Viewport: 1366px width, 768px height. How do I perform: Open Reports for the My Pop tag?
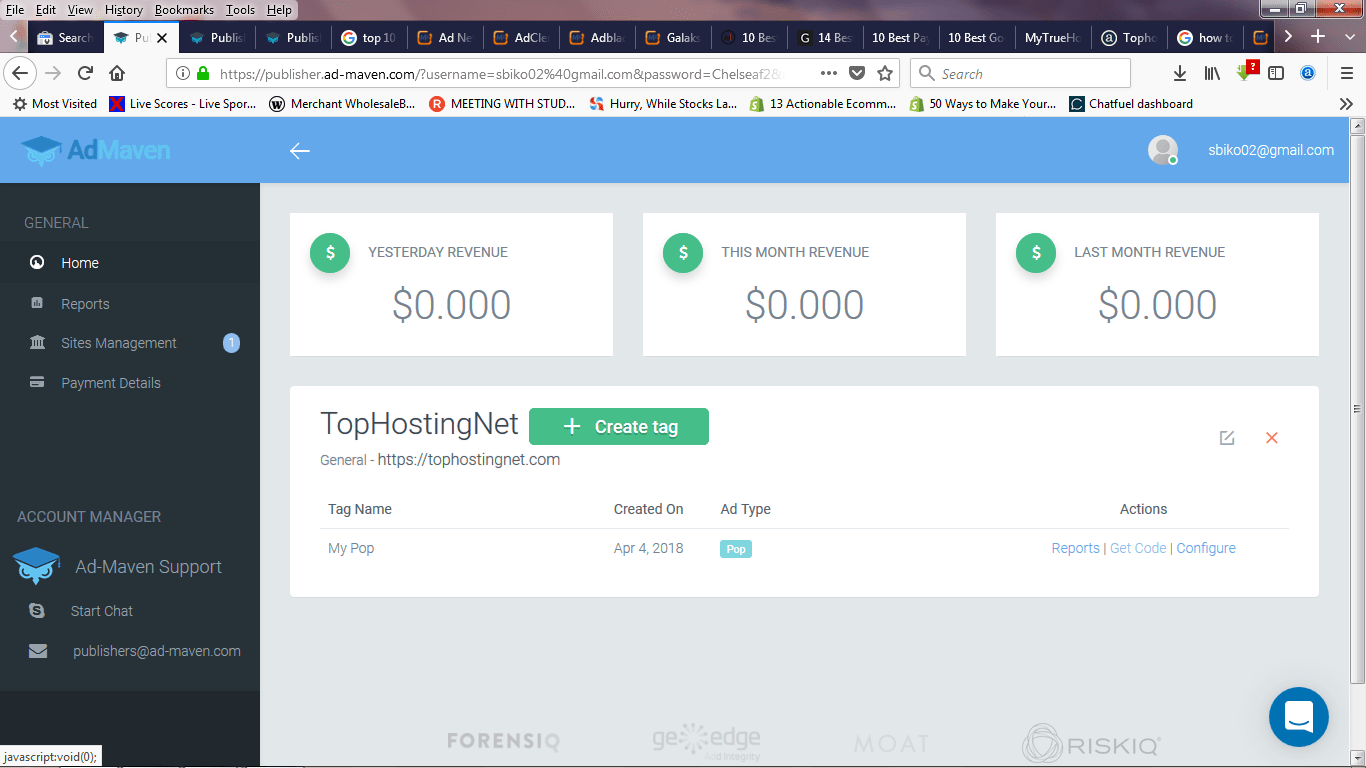click(1075, 548)
